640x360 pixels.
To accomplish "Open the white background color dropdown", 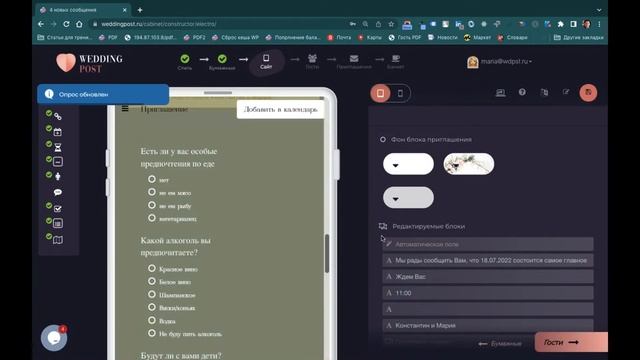I will point(408,164).
